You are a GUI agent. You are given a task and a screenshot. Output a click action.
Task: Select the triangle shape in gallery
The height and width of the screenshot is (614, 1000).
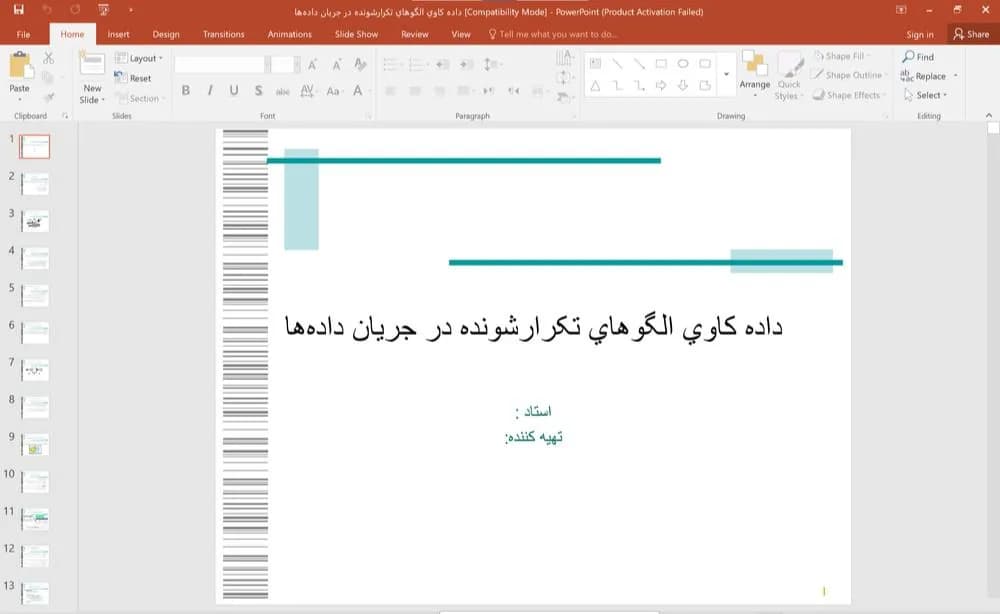coord(595,85)
